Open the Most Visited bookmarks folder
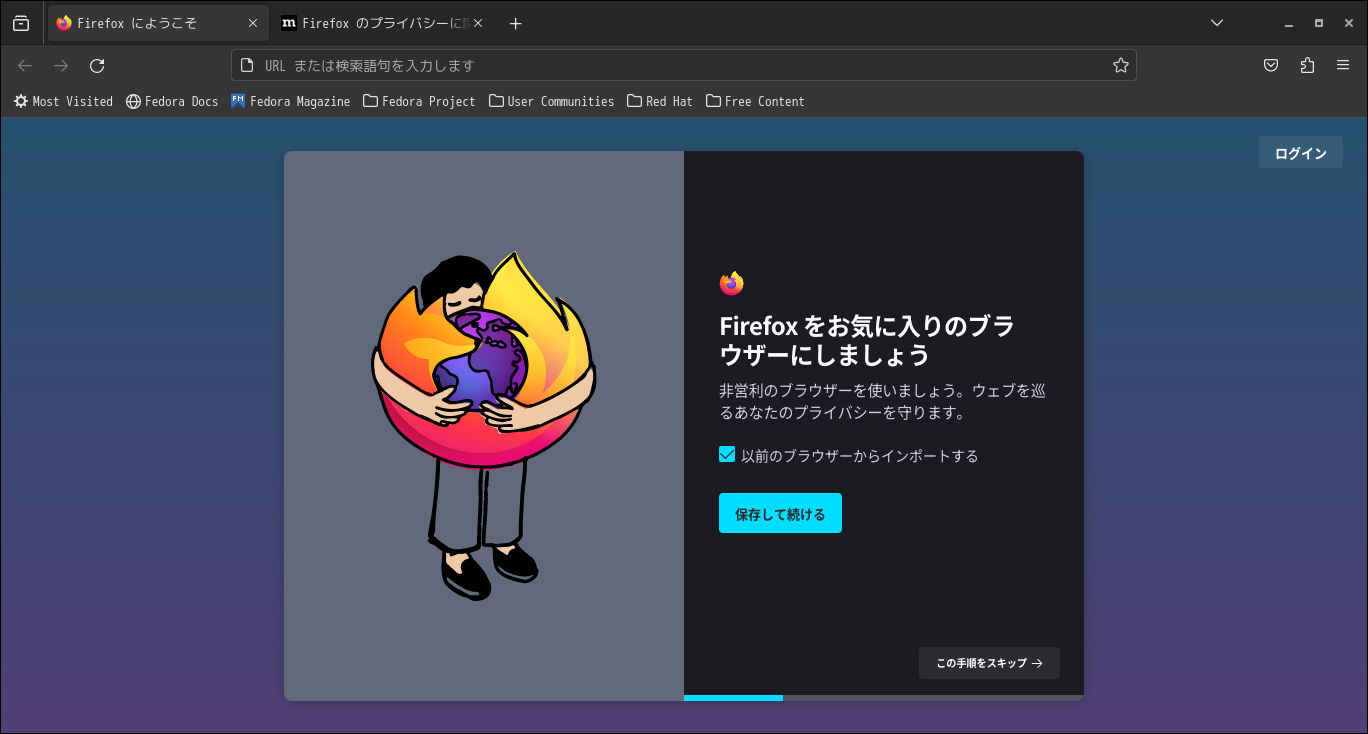 (x=63, y=101)
